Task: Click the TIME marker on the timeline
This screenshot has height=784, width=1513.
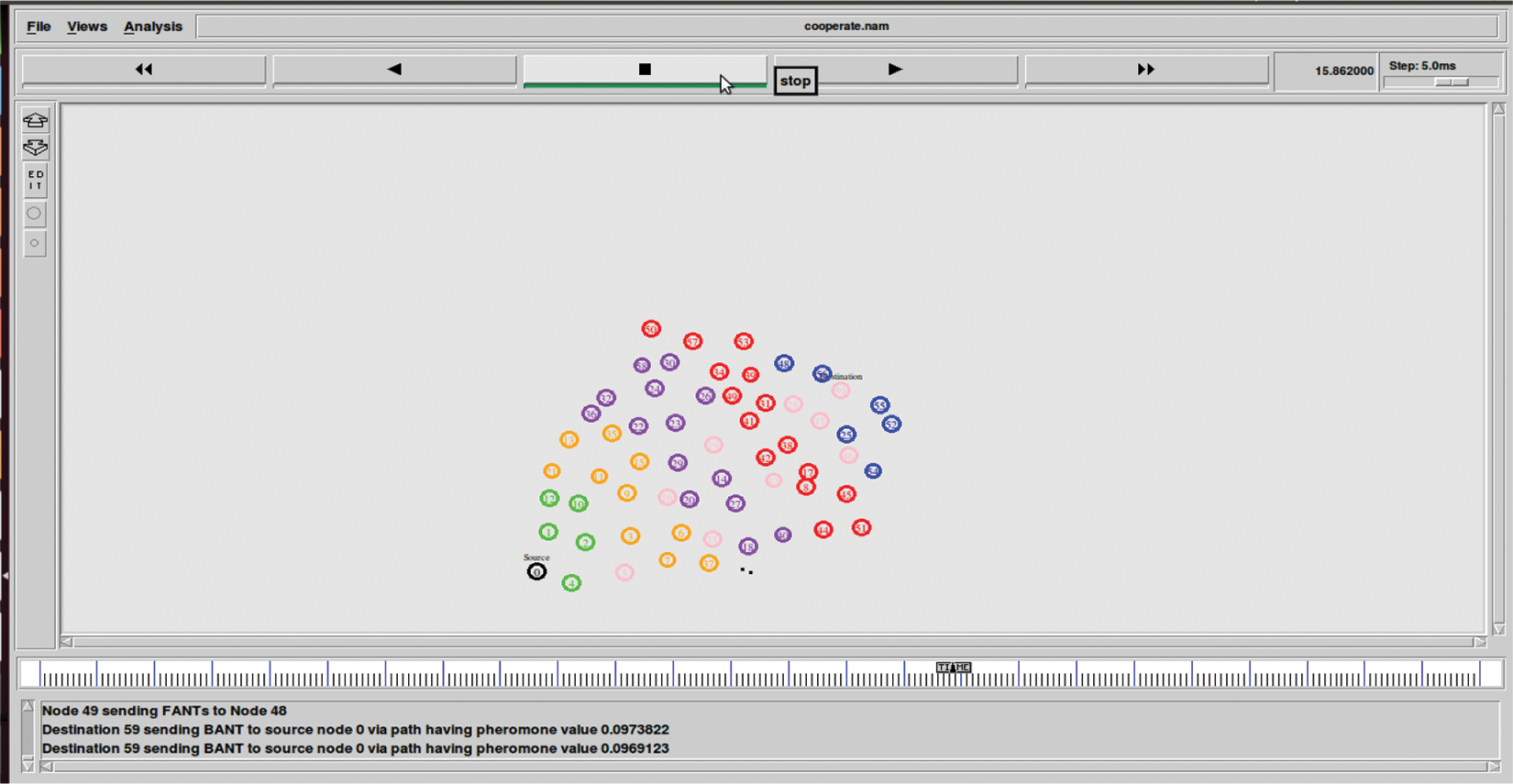Action: point(953,668)
